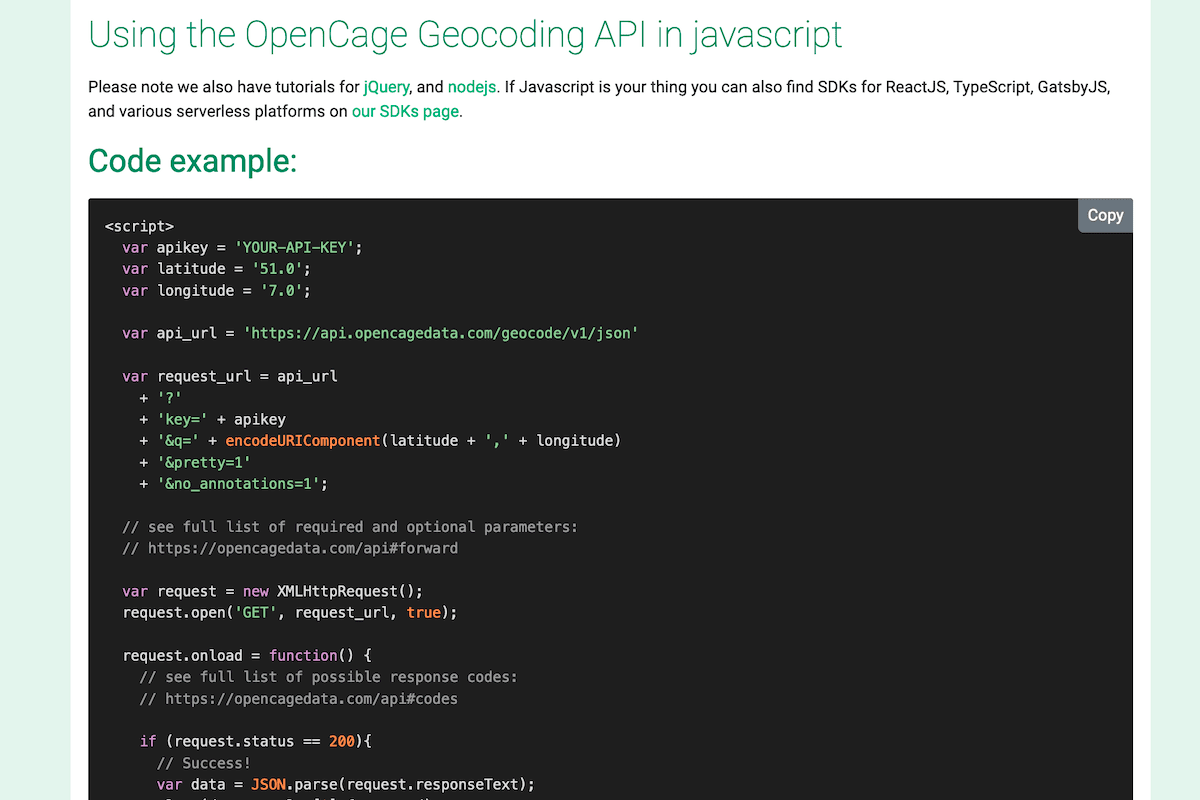Click the 'var request_url = api_url' line
Viewport: 1200px width, 800px height.
click(230, 376)
